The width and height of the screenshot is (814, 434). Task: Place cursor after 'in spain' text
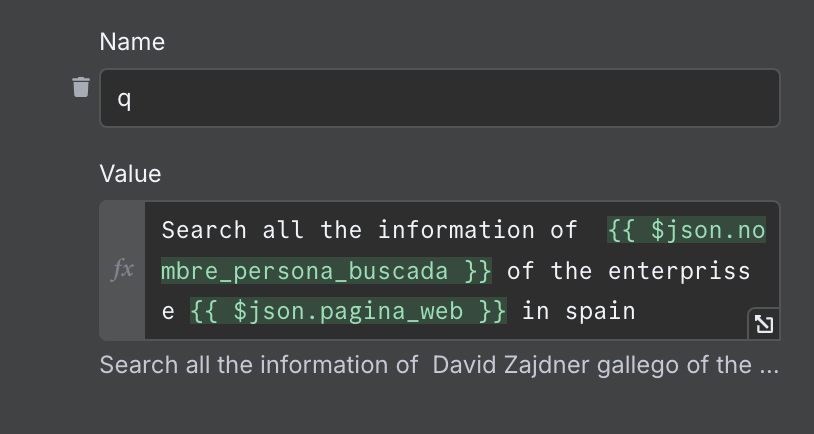coord(636,311)
